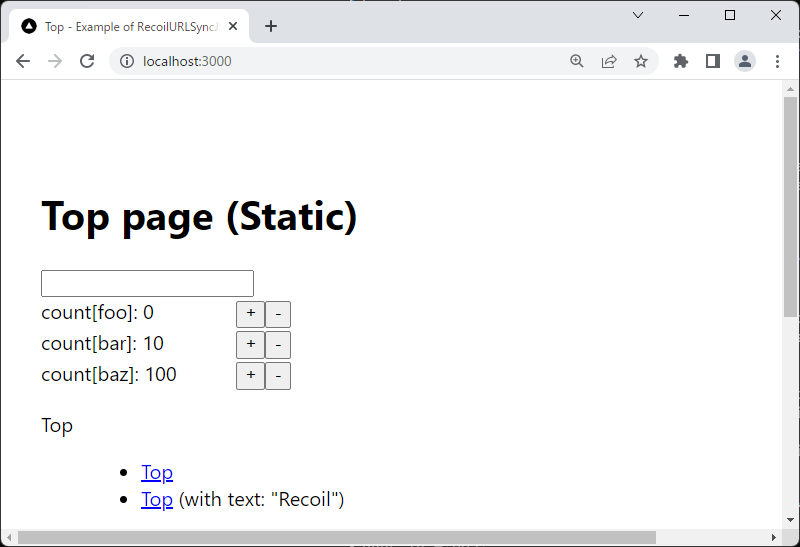Viewport: 800px width, 547px height.
Task: Follow the 'Top' link with text "Recoil"
Action: [157, 500]
